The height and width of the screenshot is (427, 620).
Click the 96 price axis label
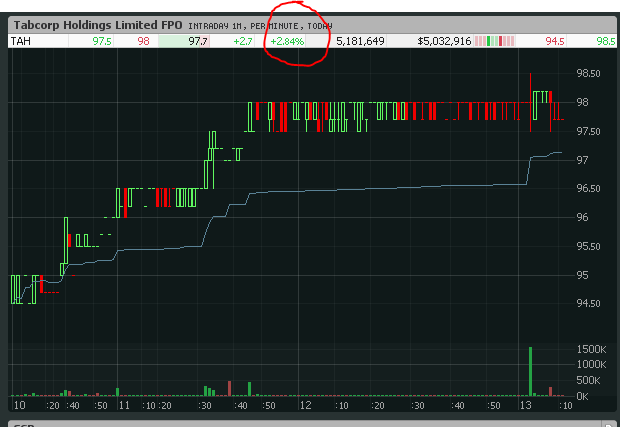(582, 217)
